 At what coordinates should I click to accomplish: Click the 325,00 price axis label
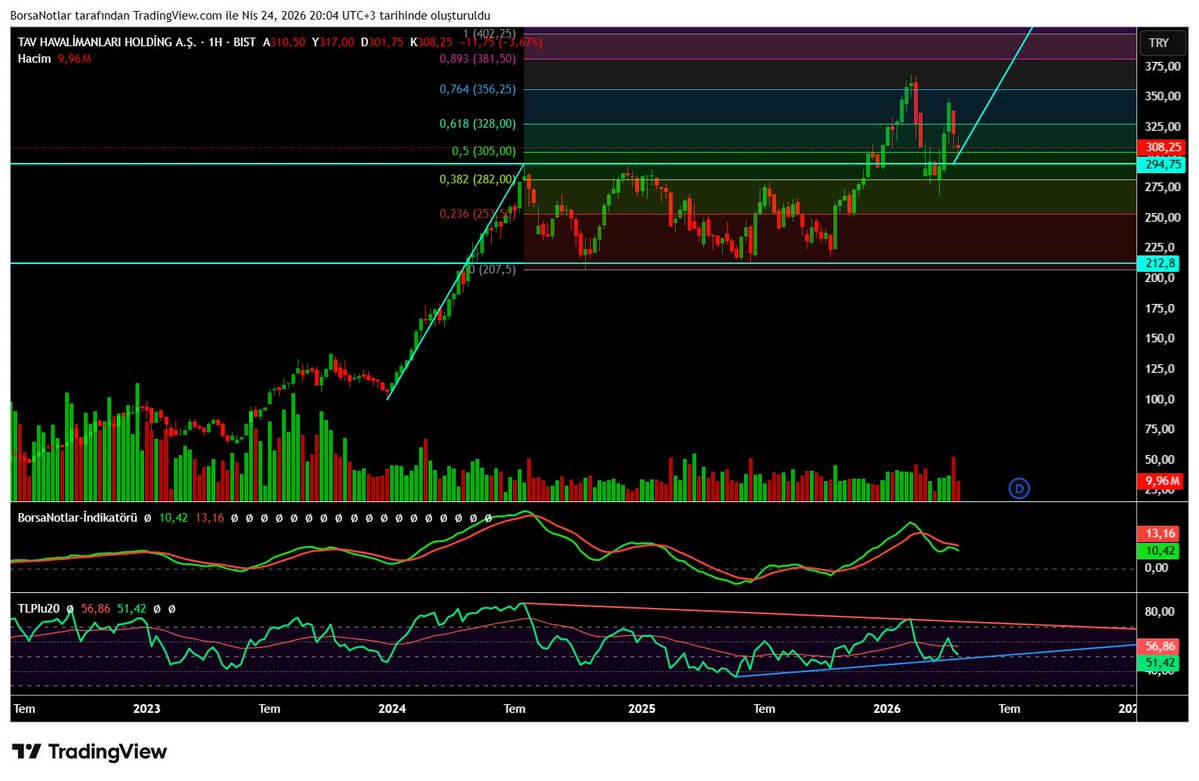tap(1162, 127)
